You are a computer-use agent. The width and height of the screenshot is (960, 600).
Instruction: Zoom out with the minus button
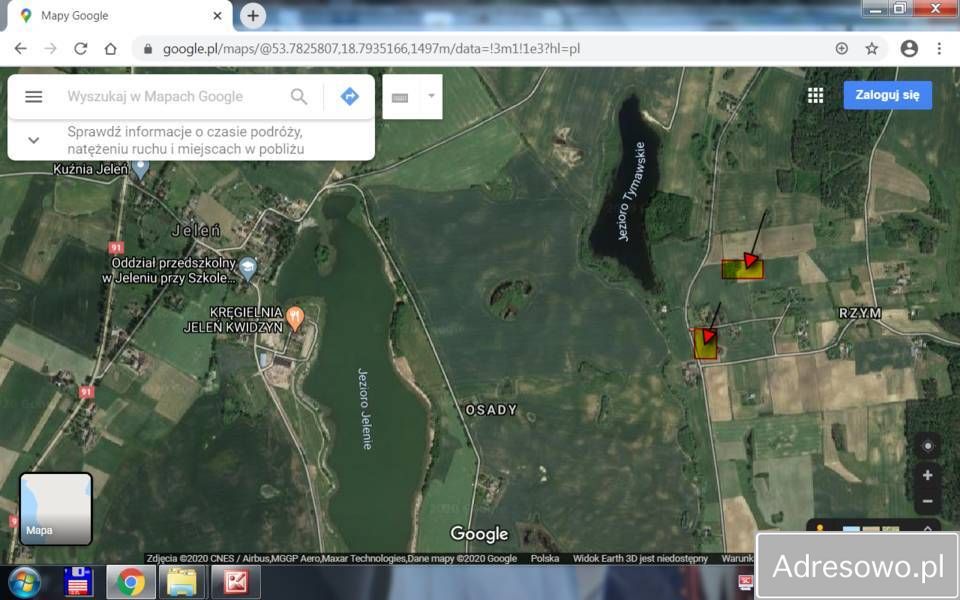coord(928,501)
